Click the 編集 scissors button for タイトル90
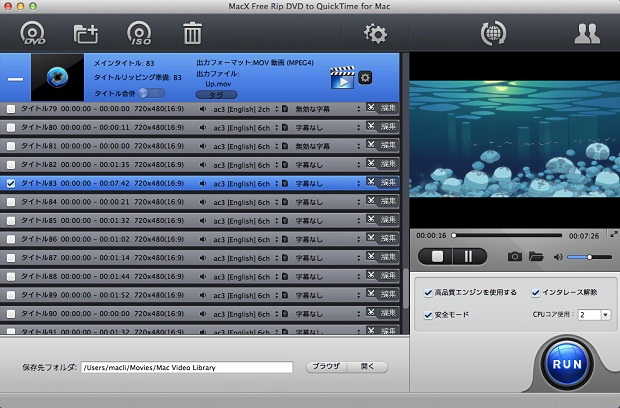620x408 pixels. (382, 312)
